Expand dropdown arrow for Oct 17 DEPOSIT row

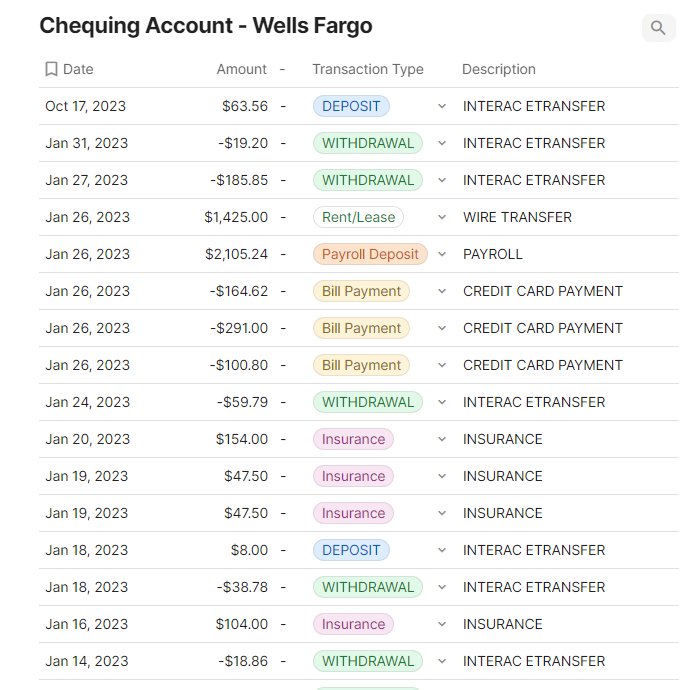pyautogui.click(x=442, y=106)
